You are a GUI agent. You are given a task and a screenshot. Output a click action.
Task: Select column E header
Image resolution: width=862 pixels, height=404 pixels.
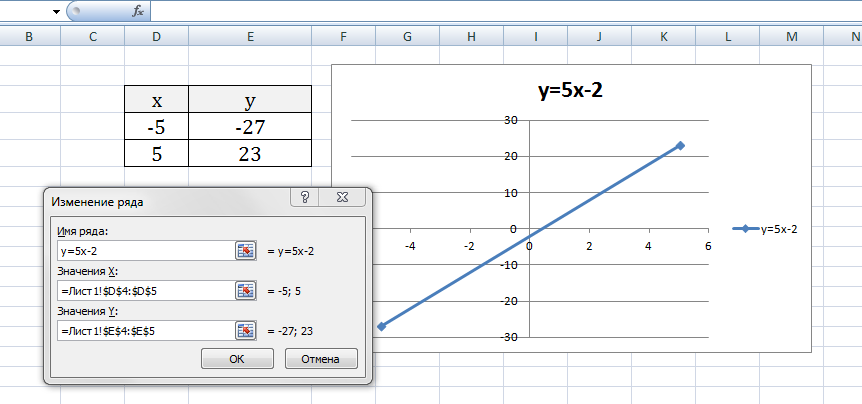[250, 37]
